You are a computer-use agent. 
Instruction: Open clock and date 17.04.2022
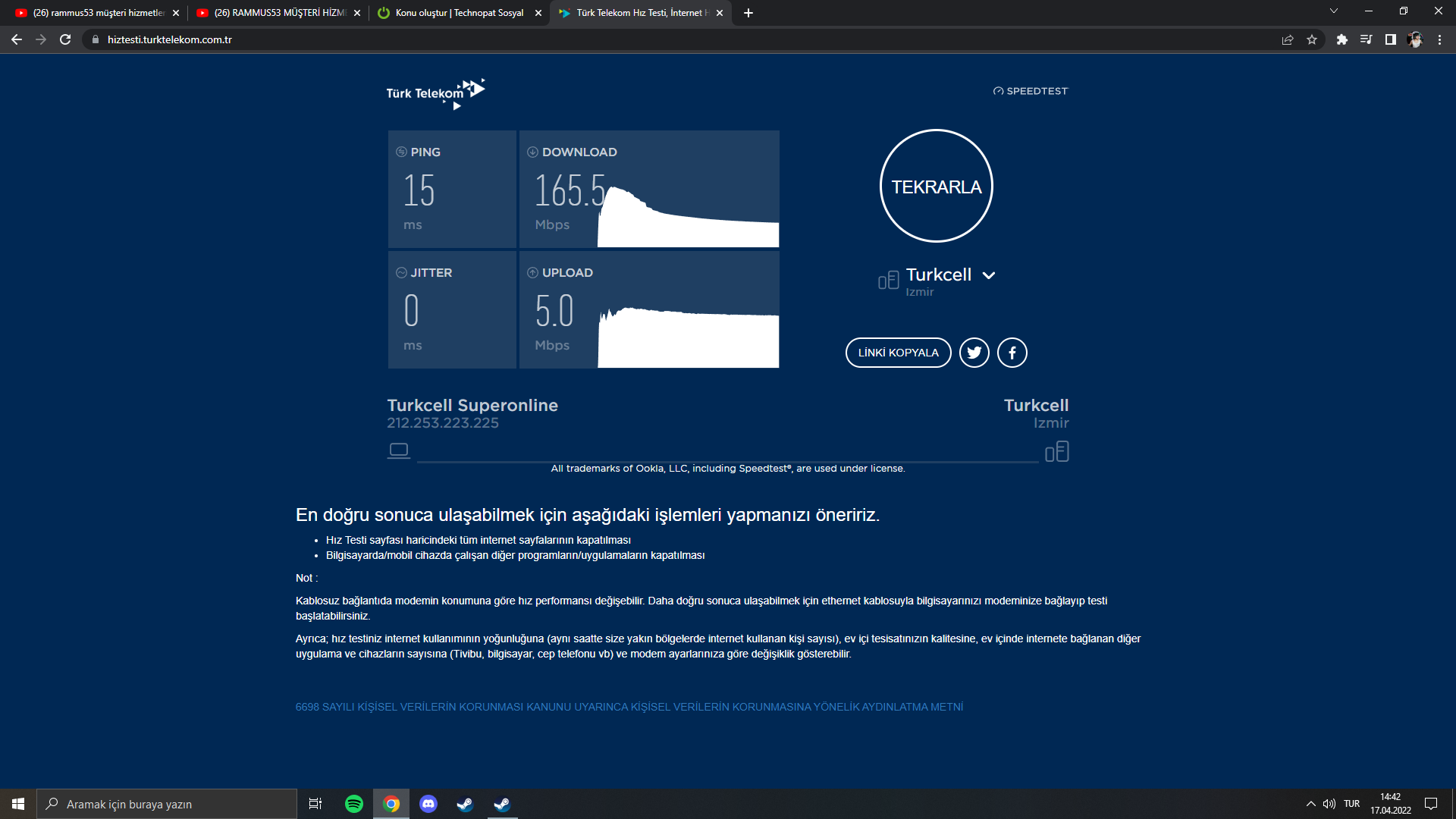1390,804
